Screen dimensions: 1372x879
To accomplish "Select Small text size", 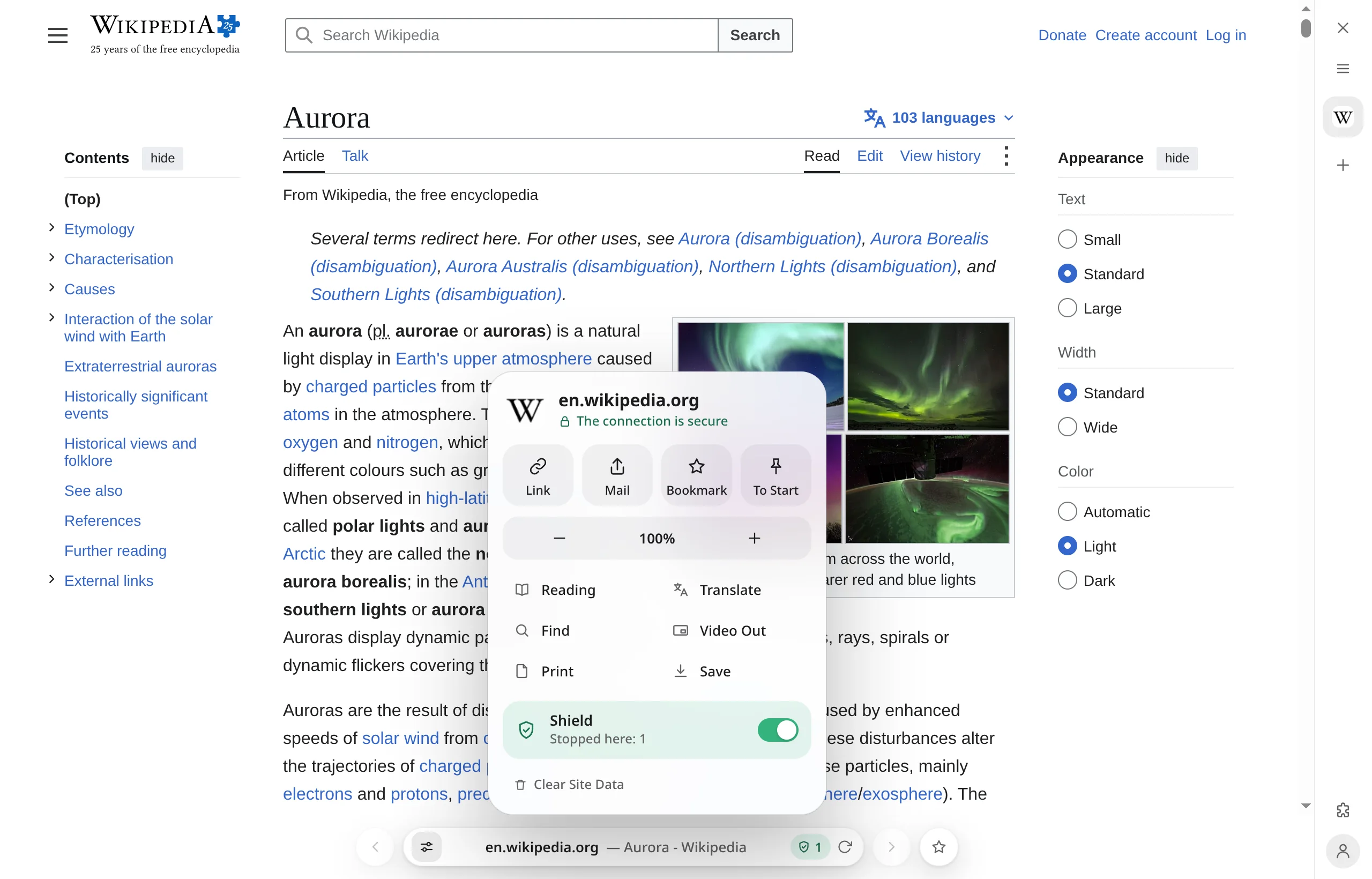I will pos(1067,239).
